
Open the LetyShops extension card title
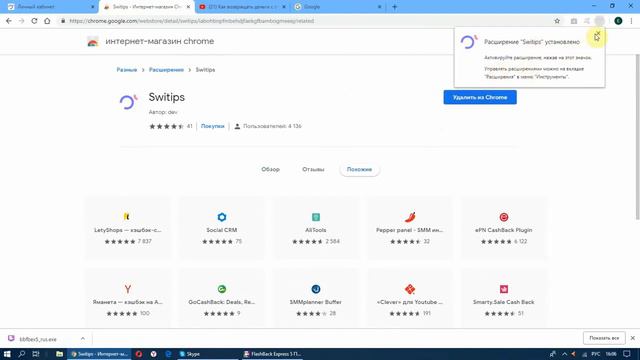click(127, 230)
